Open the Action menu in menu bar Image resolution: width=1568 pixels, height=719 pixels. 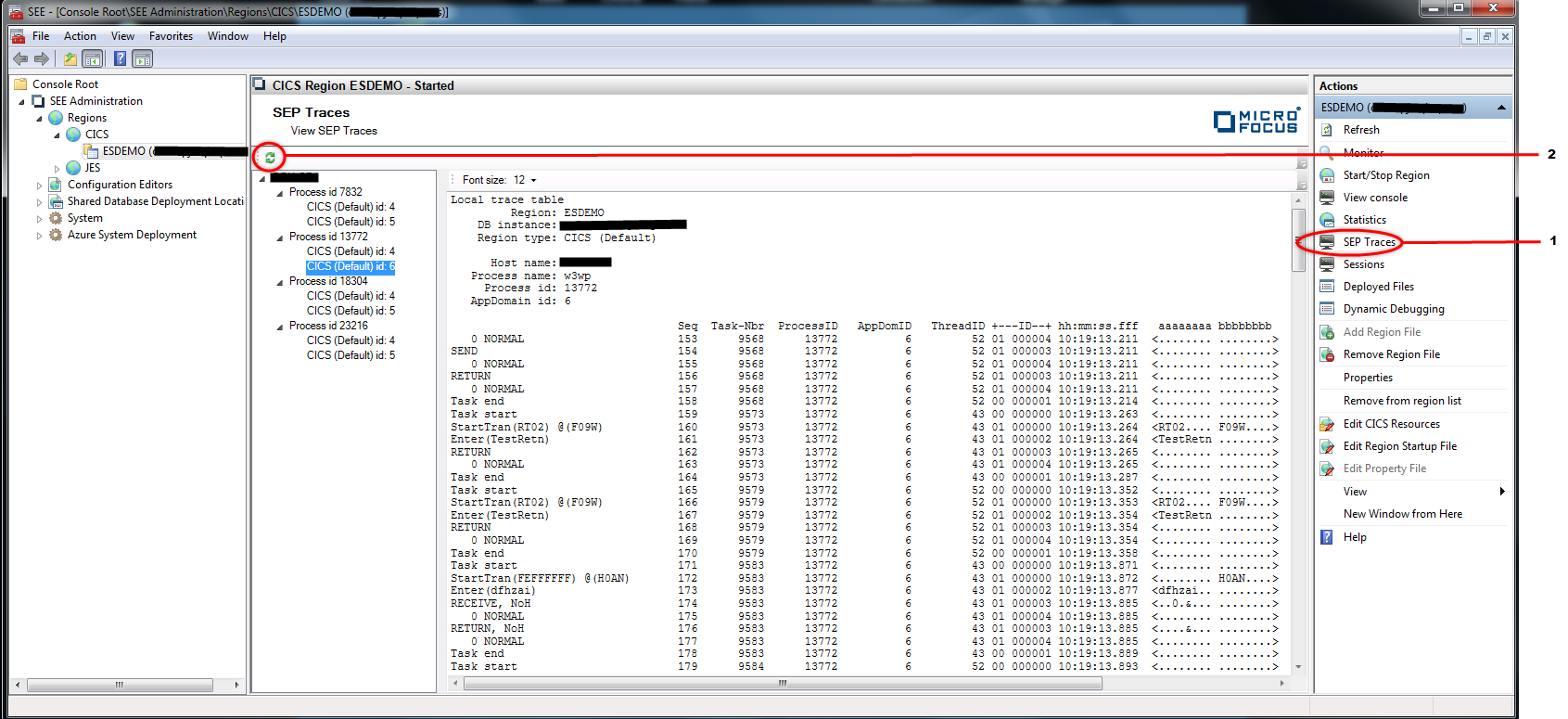[x=80, y=36]
